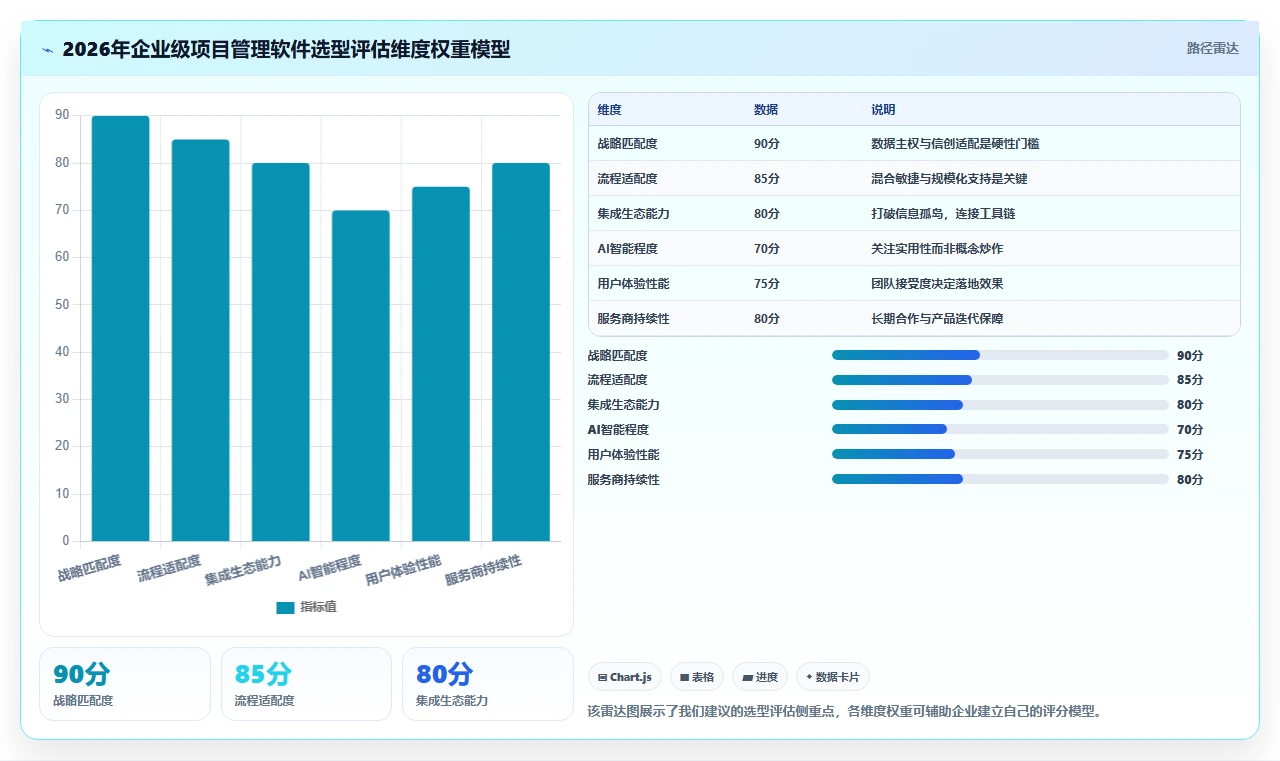Image resolution: width=1280 pixels, height=761 pixels.
Task: Click the 服务商持续性 bar in chart
Action: [x=520, y=352]
